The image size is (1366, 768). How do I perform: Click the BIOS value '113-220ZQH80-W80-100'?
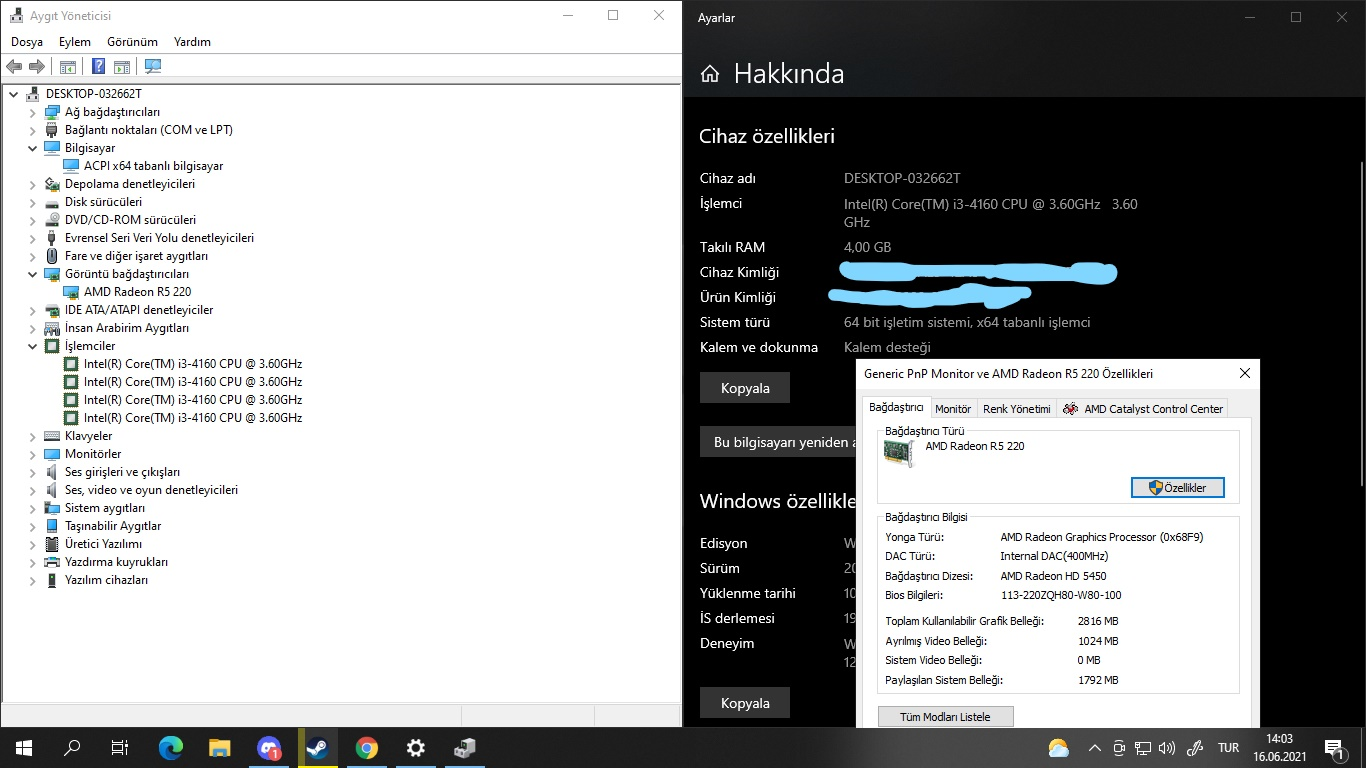[x=1061, y=595]
